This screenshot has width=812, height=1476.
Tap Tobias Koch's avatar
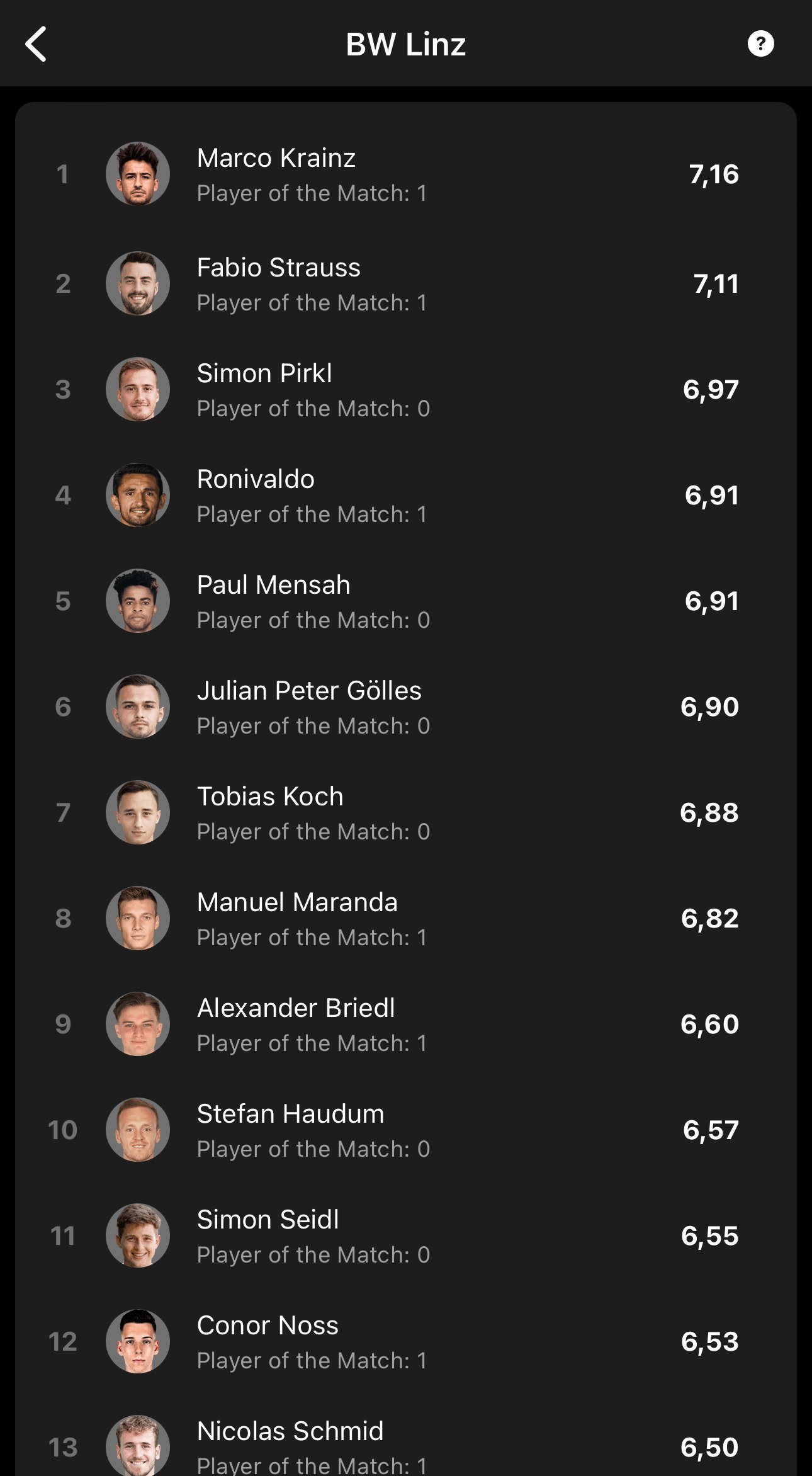coord(138,813)
